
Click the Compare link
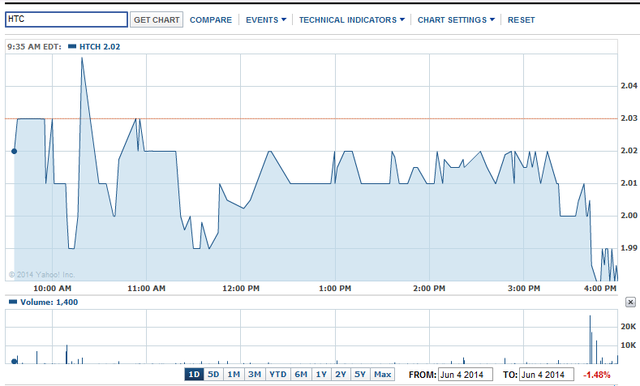[x=211, y=20]
